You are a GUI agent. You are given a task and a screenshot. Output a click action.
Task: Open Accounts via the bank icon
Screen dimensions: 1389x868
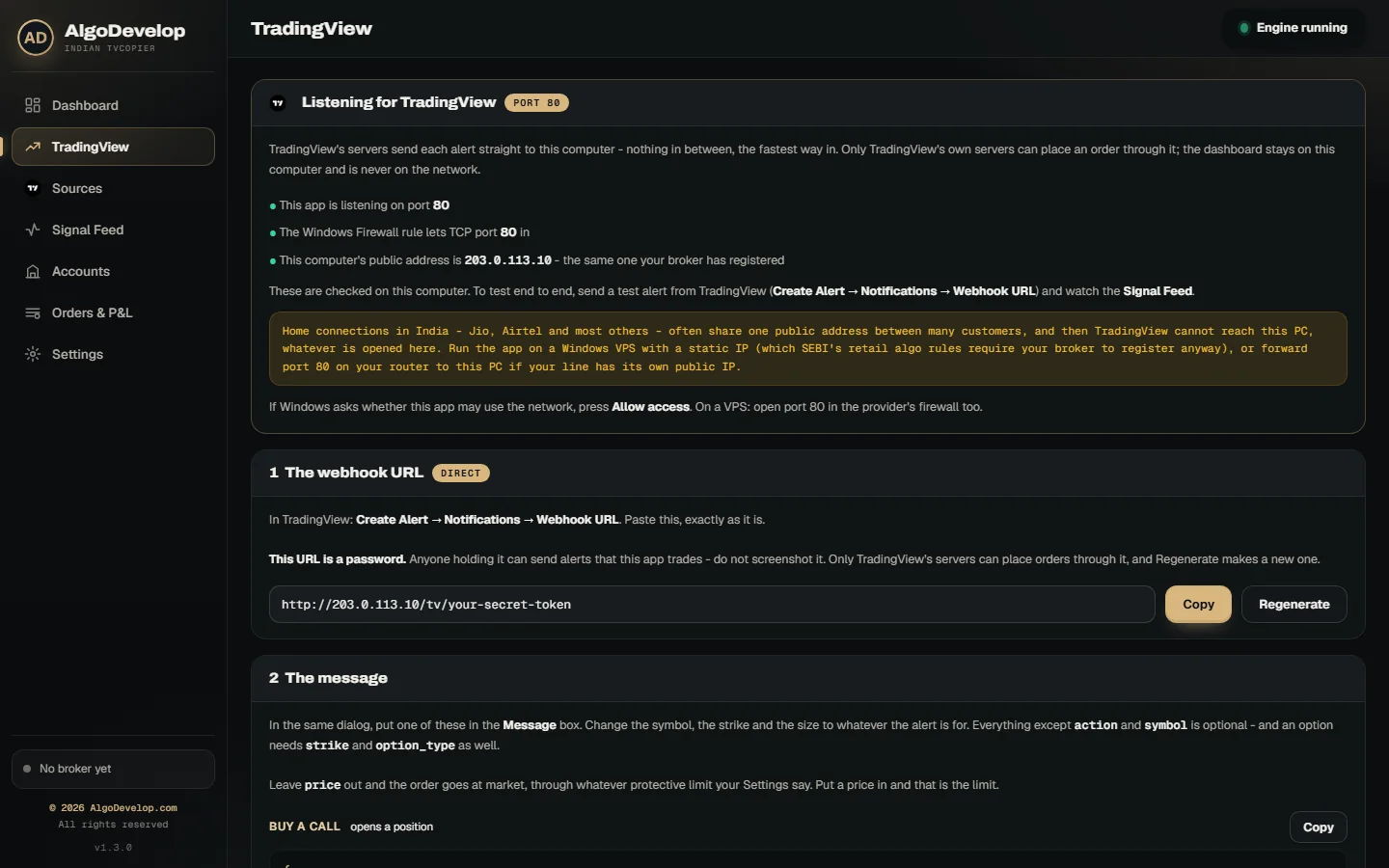pos(33,271)
